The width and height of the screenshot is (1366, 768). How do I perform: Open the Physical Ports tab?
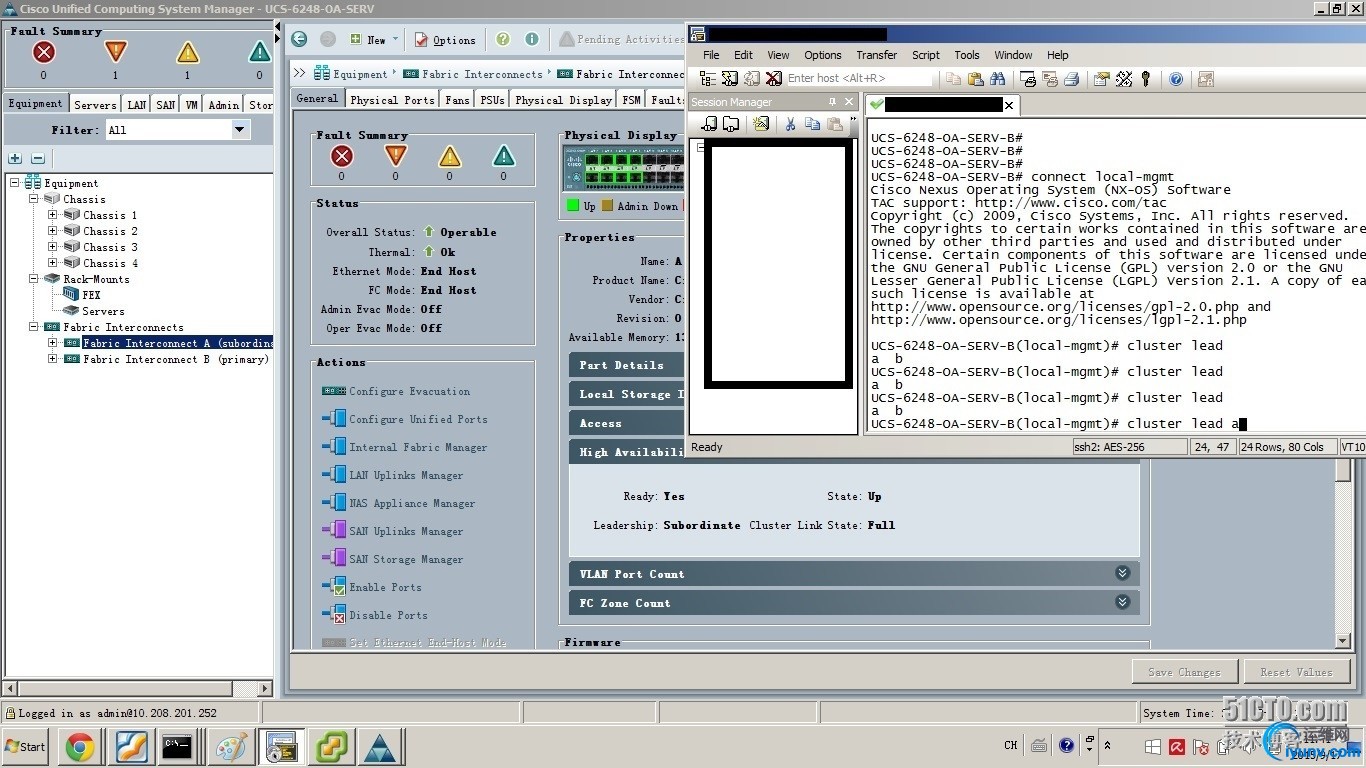tap(392, 99)
